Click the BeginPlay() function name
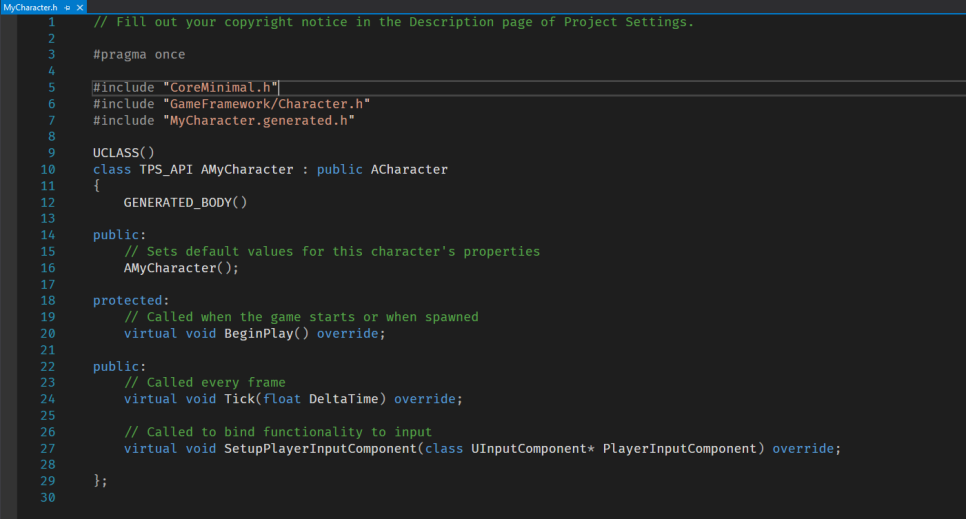The width and height of the screenshot is (966, 519). click(x=266, y=333)
